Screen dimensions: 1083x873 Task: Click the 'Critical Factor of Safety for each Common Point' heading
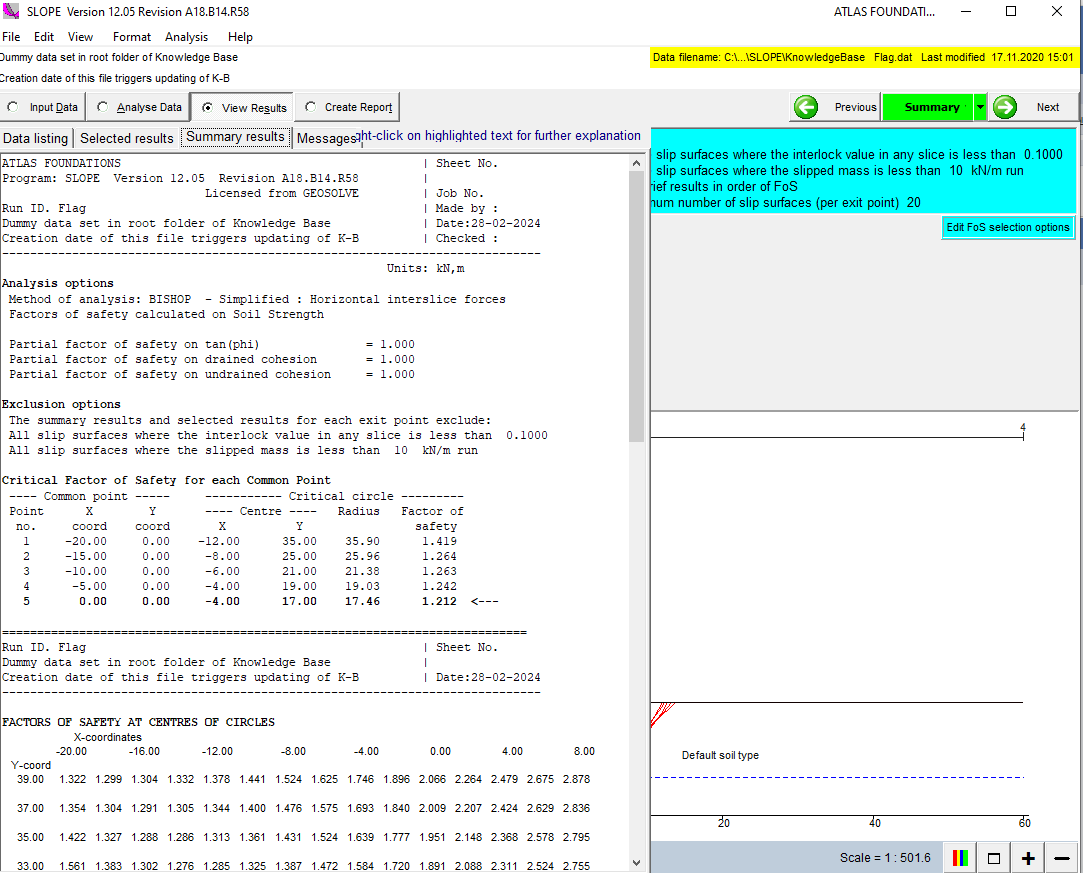(x=166, y=480)
